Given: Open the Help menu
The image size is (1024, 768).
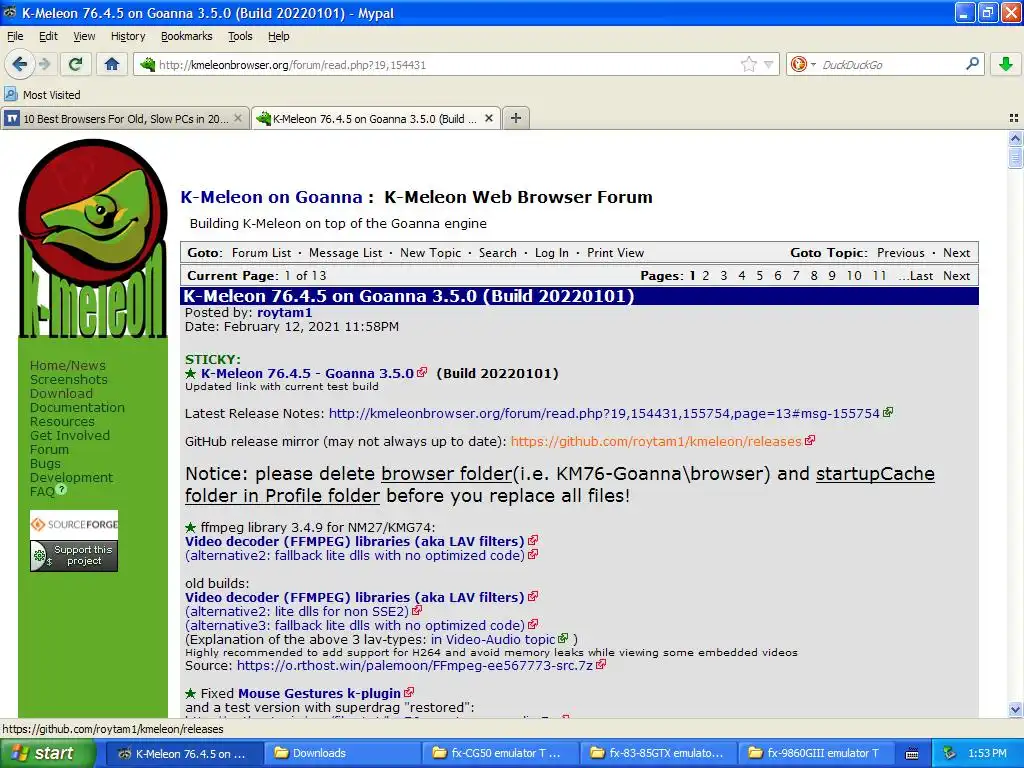Looking at the screenshot, I should click(x=279, y=36).
